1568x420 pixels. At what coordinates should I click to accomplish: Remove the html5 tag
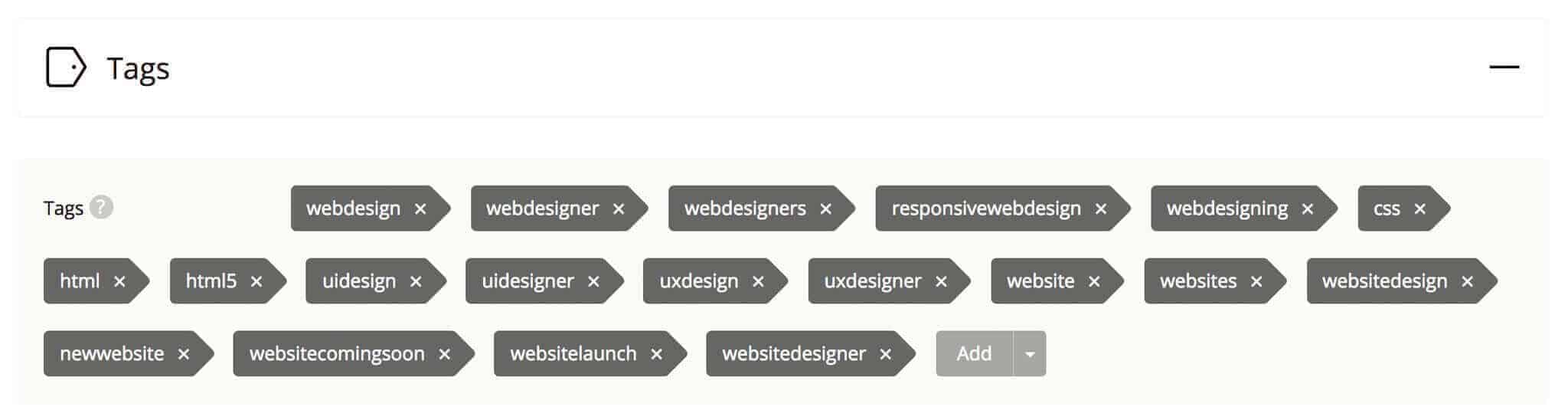(256, 281)
